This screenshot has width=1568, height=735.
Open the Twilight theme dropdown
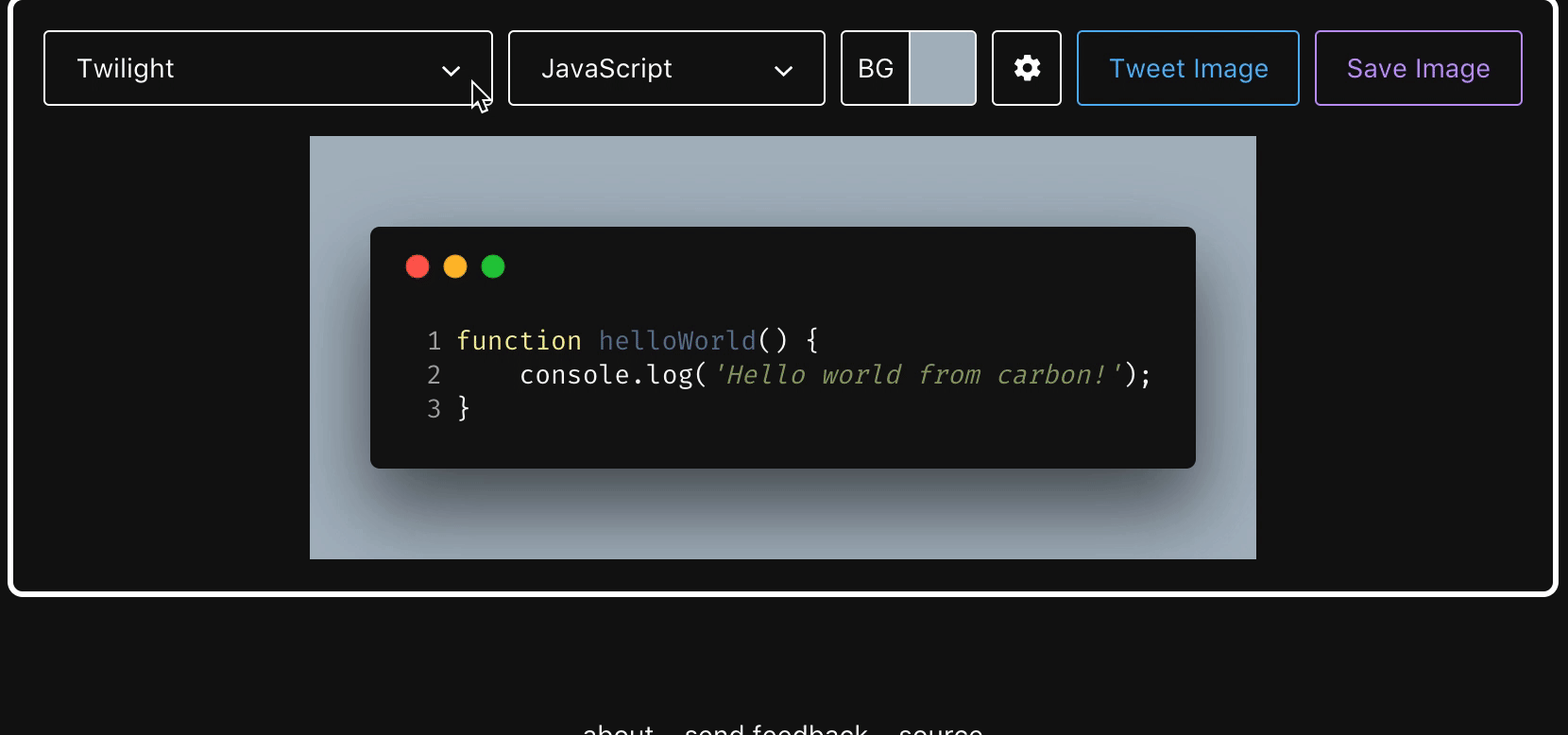click(x=268, y=68)
